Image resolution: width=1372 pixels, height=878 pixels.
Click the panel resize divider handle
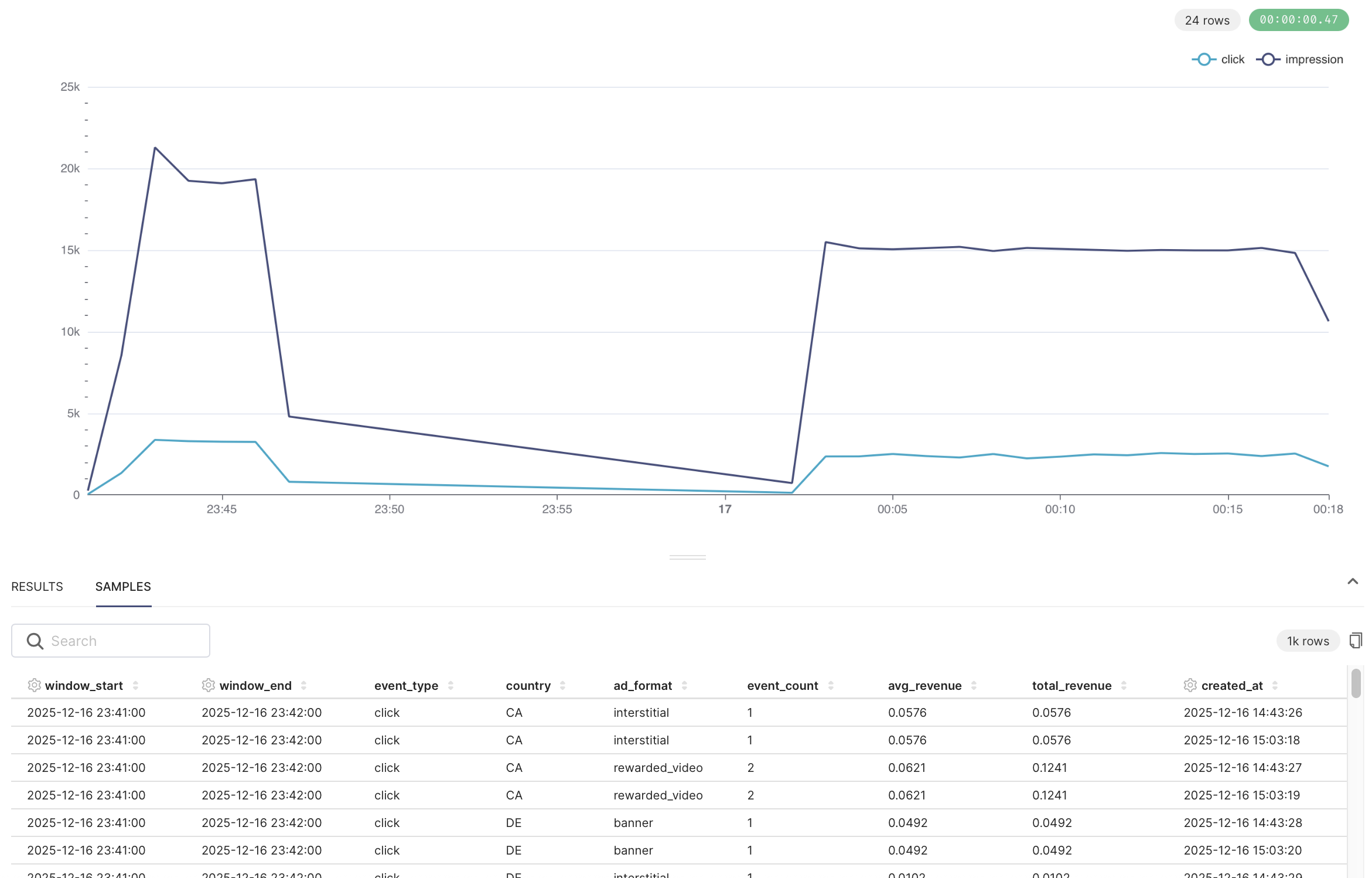pyautogui.click(x=687, y=557)
